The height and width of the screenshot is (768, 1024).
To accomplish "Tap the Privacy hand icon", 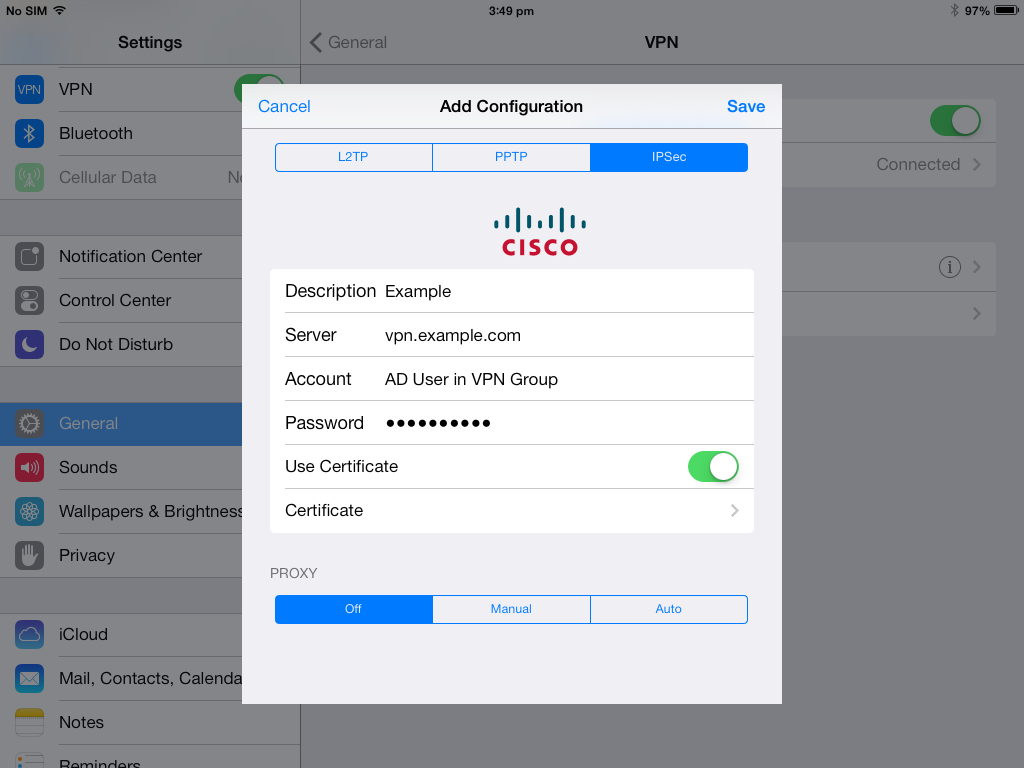I will click(29, 555).
